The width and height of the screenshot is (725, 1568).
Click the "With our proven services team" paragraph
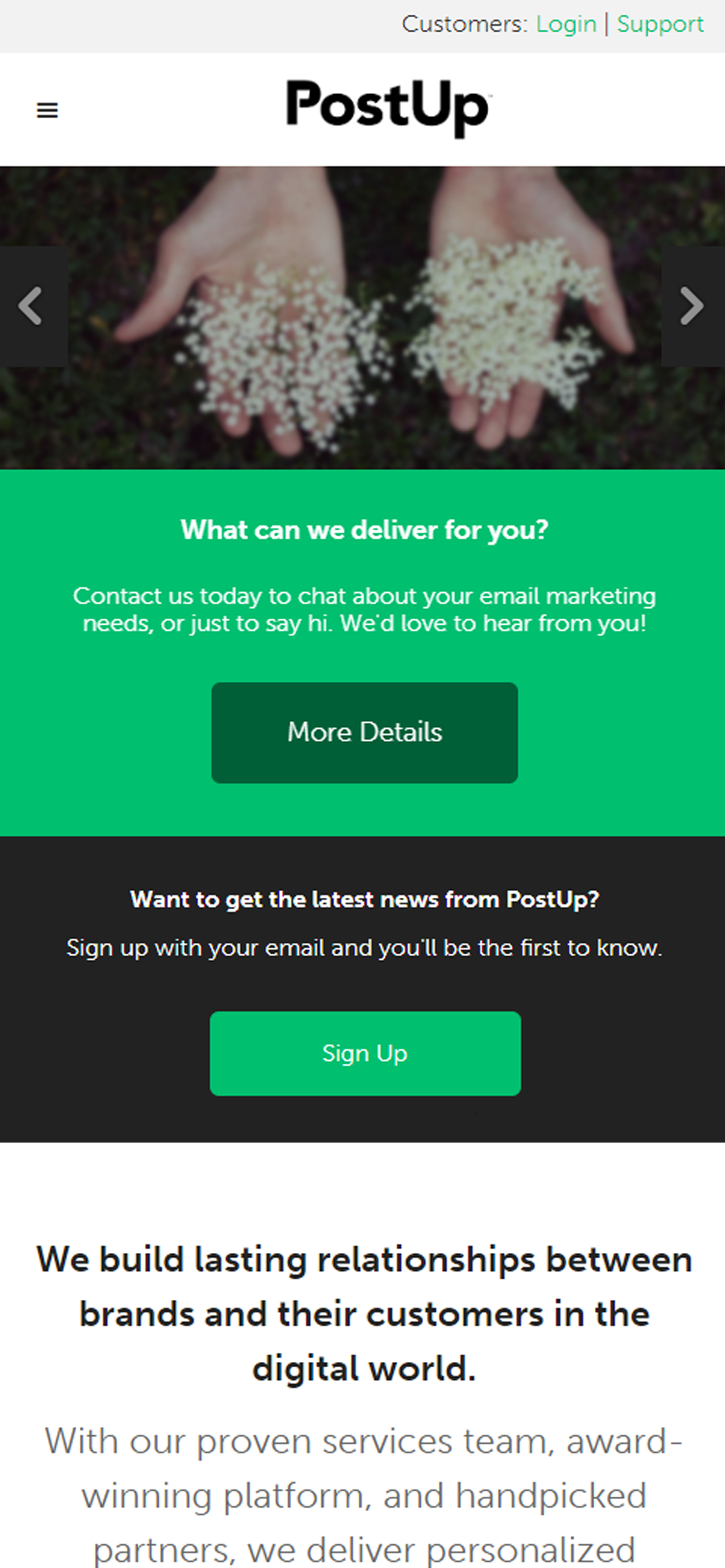pos(364,1496)
